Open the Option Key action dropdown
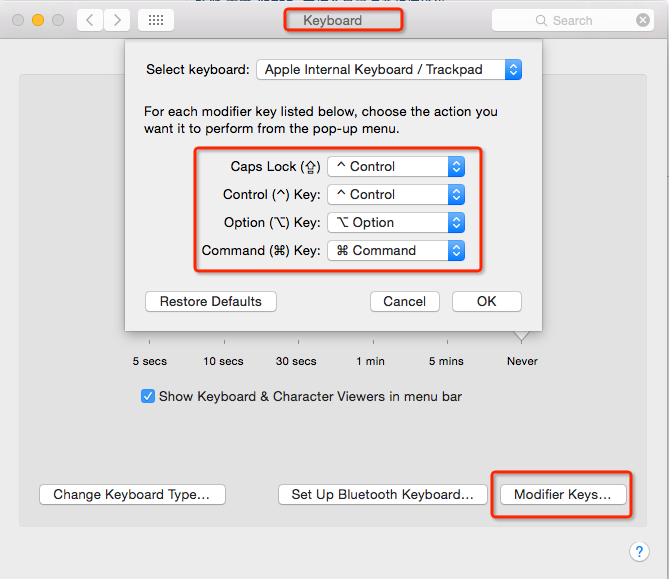The image size is (669, 579). point(396,222)
